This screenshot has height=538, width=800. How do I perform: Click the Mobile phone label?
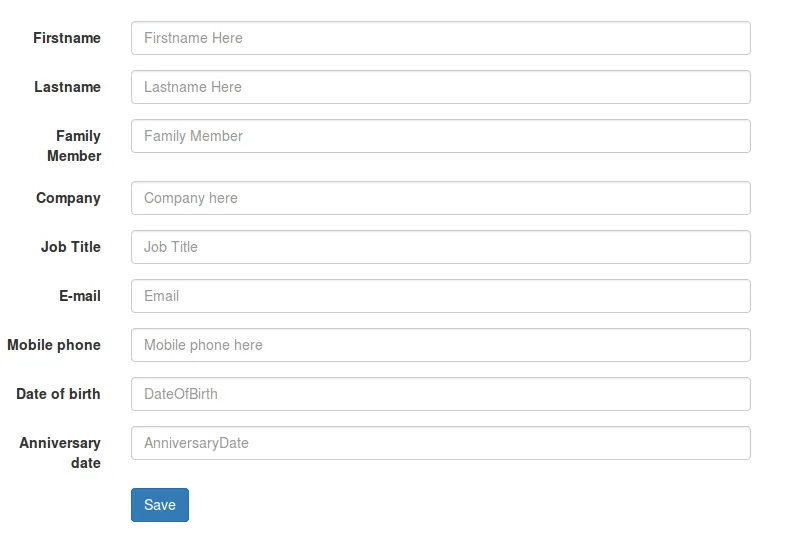click(54, 345)
